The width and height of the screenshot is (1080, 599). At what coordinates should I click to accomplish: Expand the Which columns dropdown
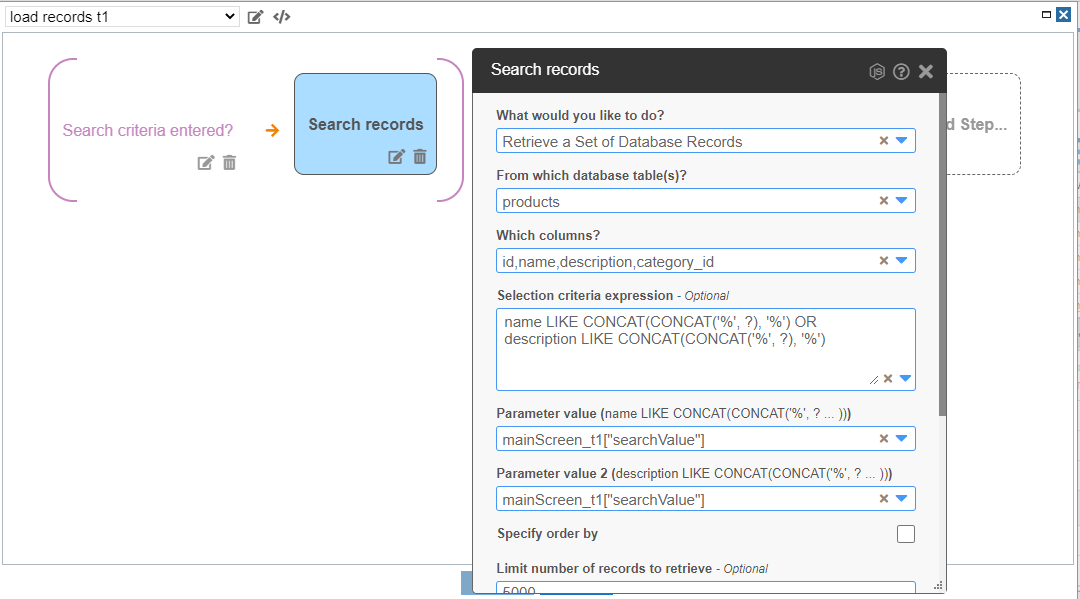point(902,260)
